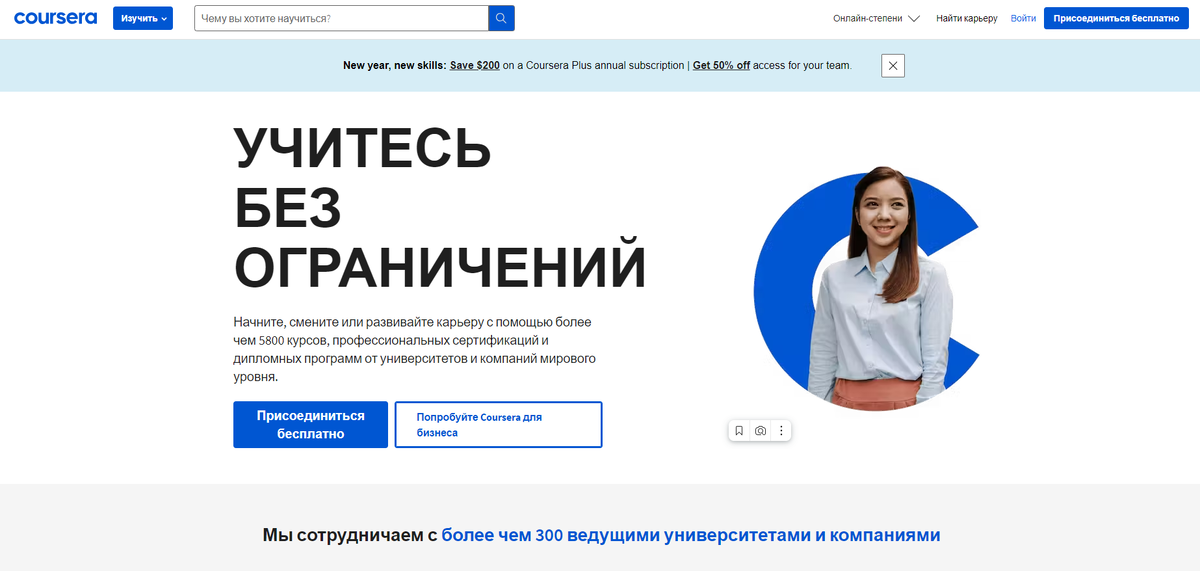The height and width of the screenshot is (571, 1200).
Task: Open the Изучить dropdown menu
Action: pos(142,18)
